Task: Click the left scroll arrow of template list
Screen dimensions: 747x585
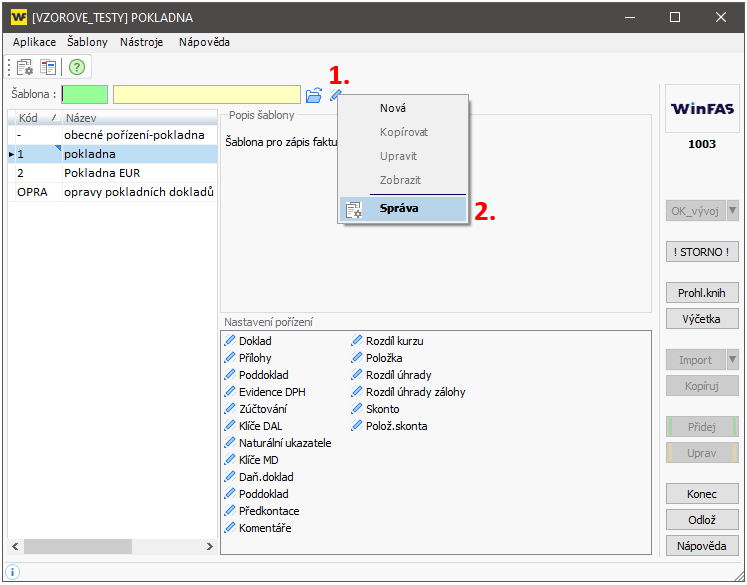Action: point(15,546)
